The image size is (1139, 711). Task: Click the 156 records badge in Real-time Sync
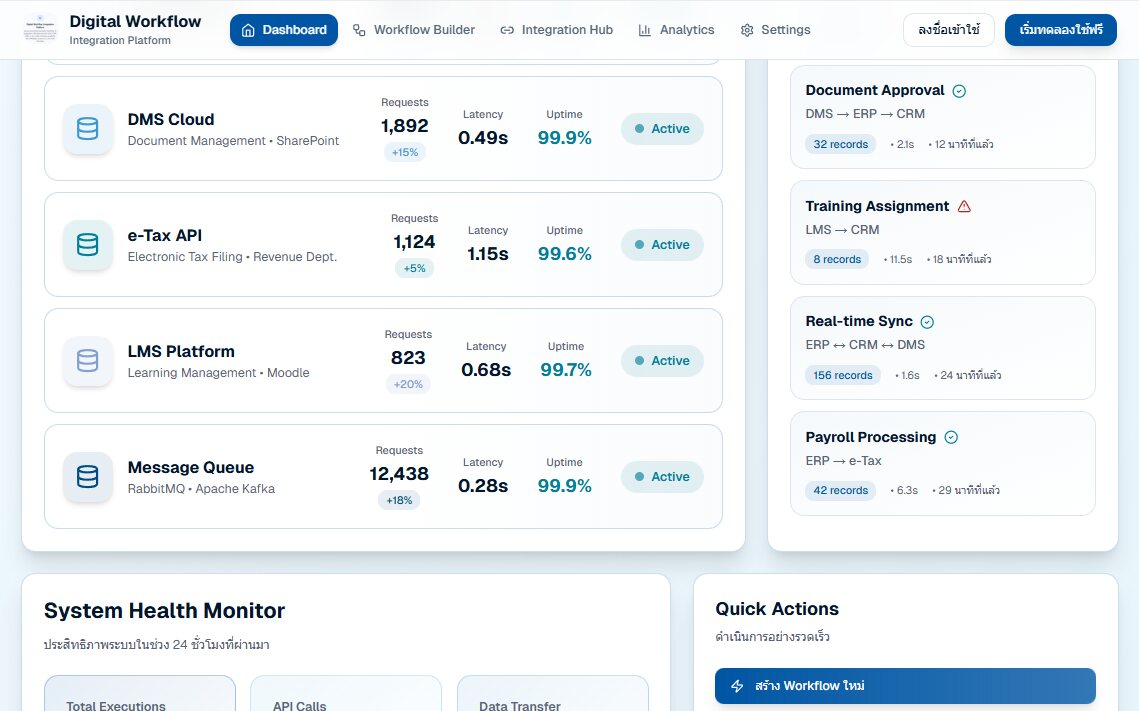[x=843, y=375]
